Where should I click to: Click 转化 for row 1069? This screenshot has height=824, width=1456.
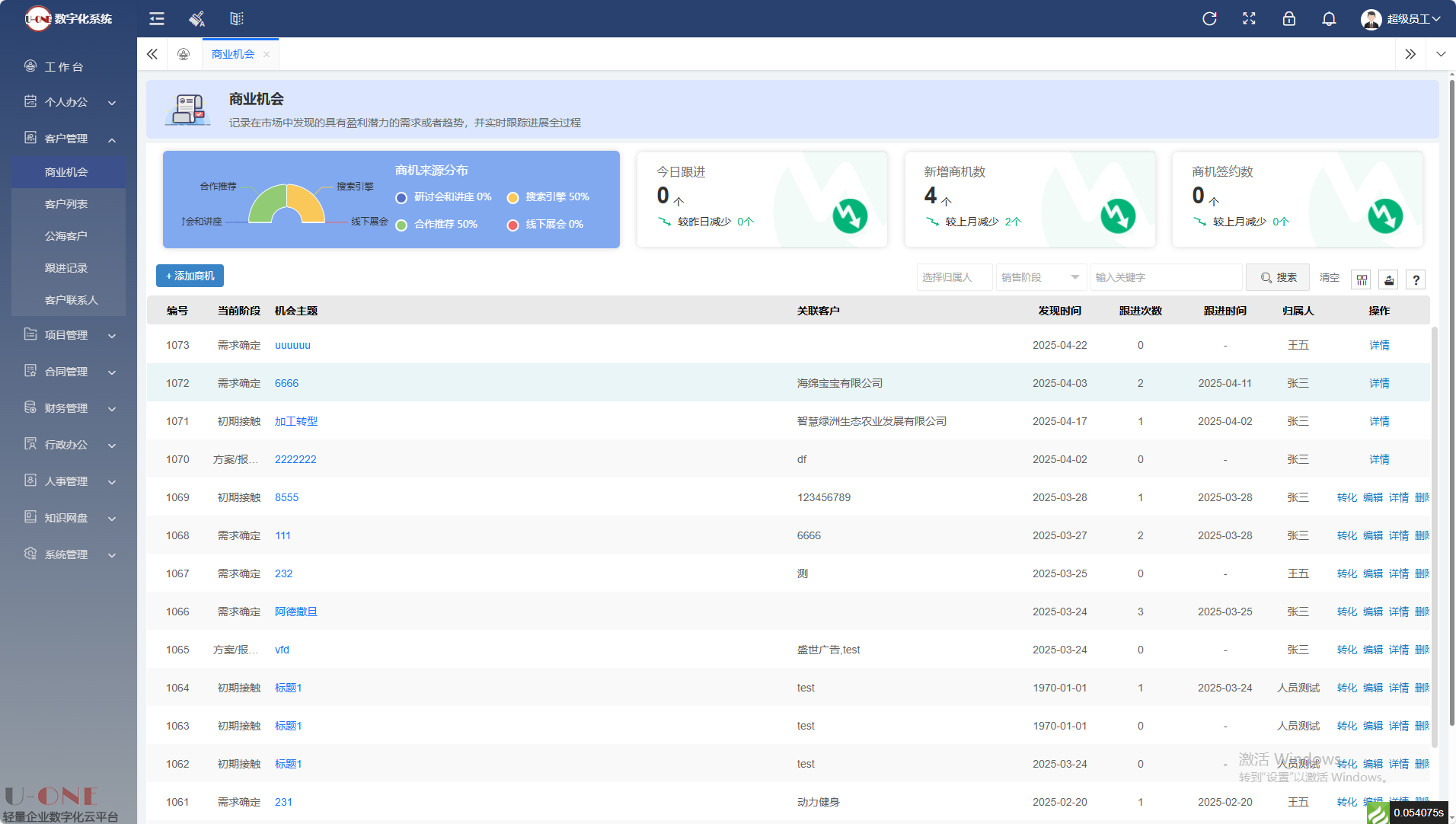(1346, 497)
